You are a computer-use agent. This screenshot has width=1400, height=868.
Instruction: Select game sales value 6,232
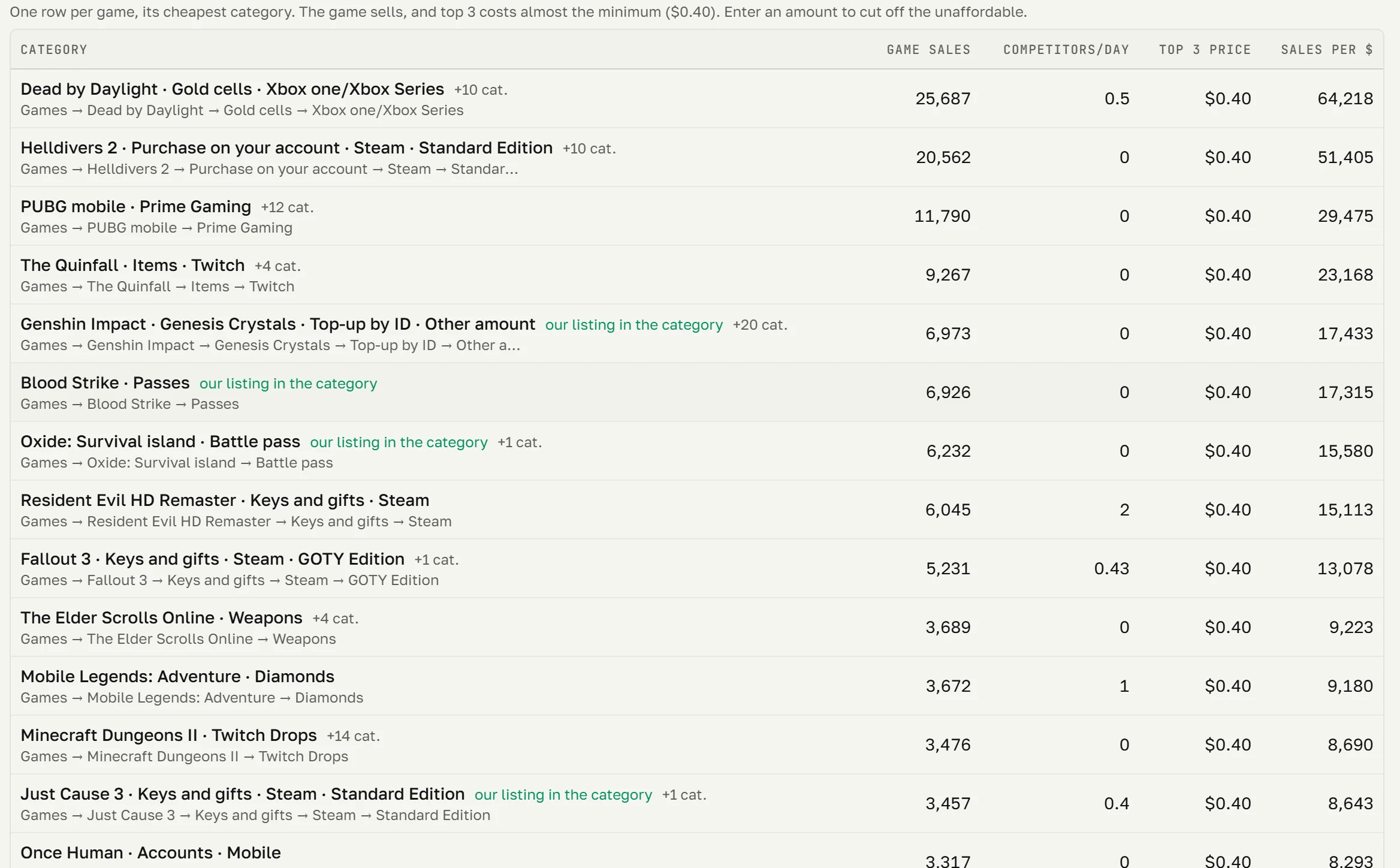point(948,451)
